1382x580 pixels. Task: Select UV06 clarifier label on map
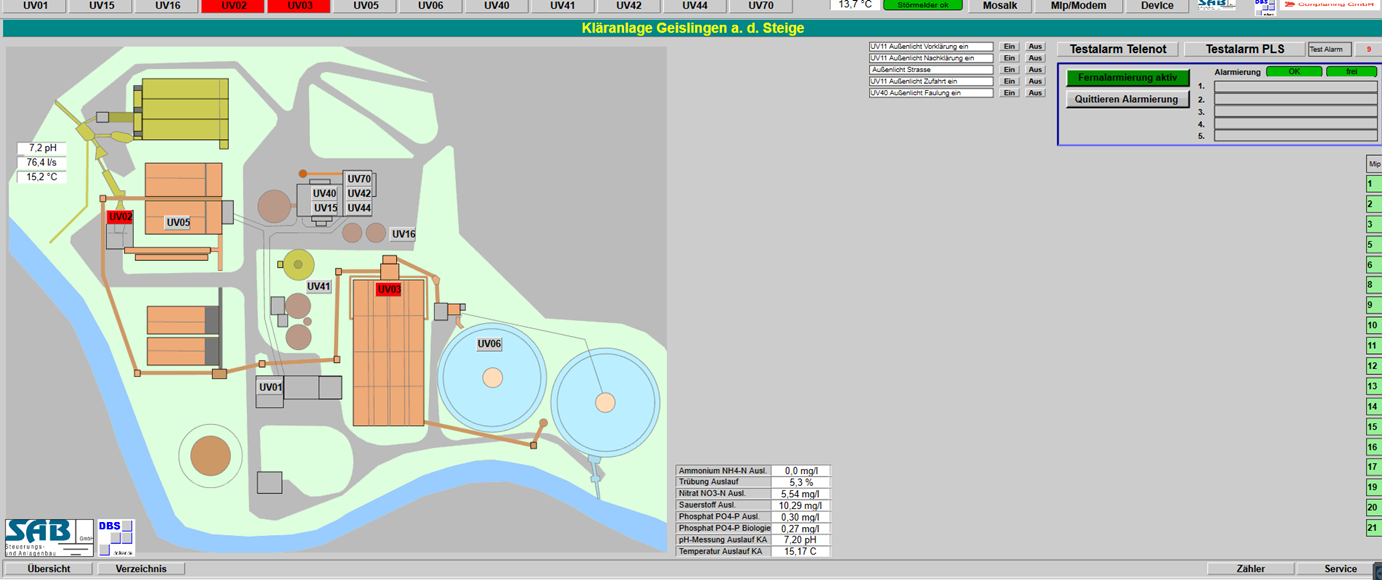click(x=489, y=344)
